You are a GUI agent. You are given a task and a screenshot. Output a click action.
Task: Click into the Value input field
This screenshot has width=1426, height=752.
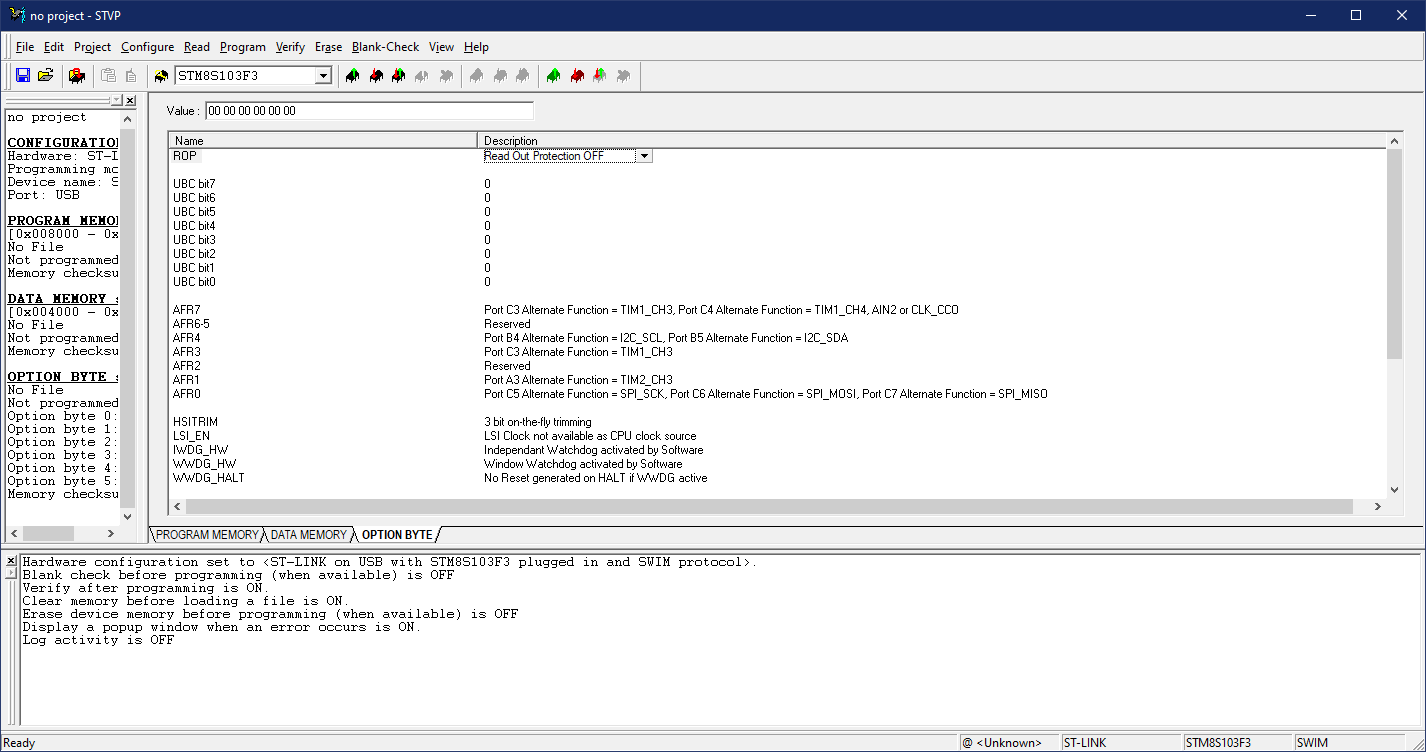point(369,111)
